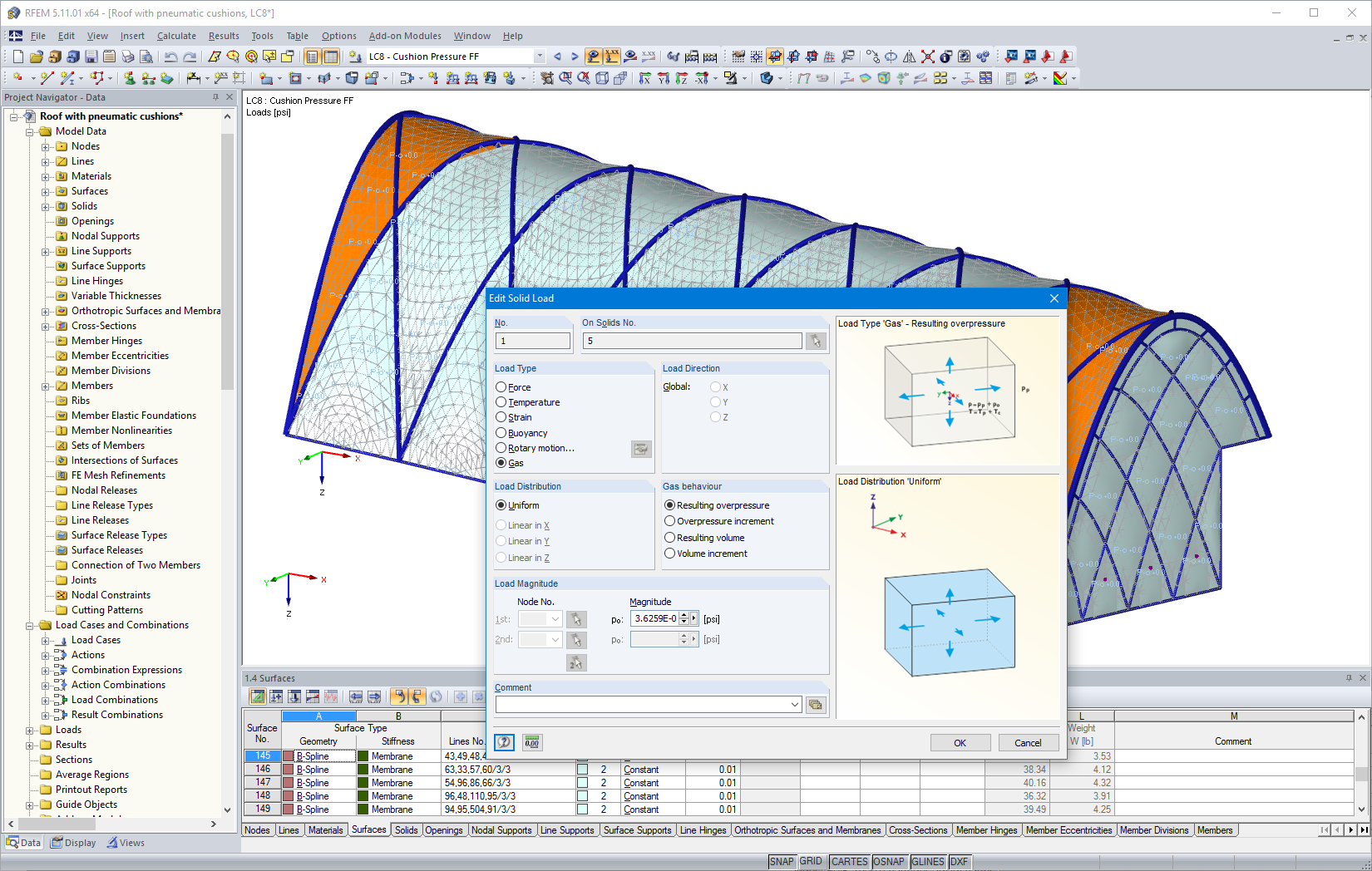Click the Print icon in the toolbar
The image size is (1372, 871).
point(127,57)
